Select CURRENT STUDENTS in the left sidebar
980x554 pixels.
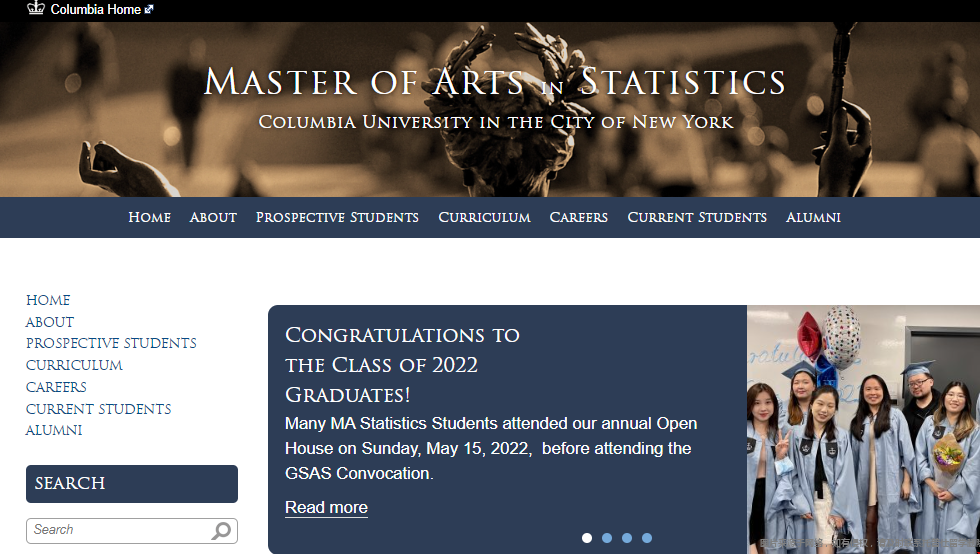99,409
